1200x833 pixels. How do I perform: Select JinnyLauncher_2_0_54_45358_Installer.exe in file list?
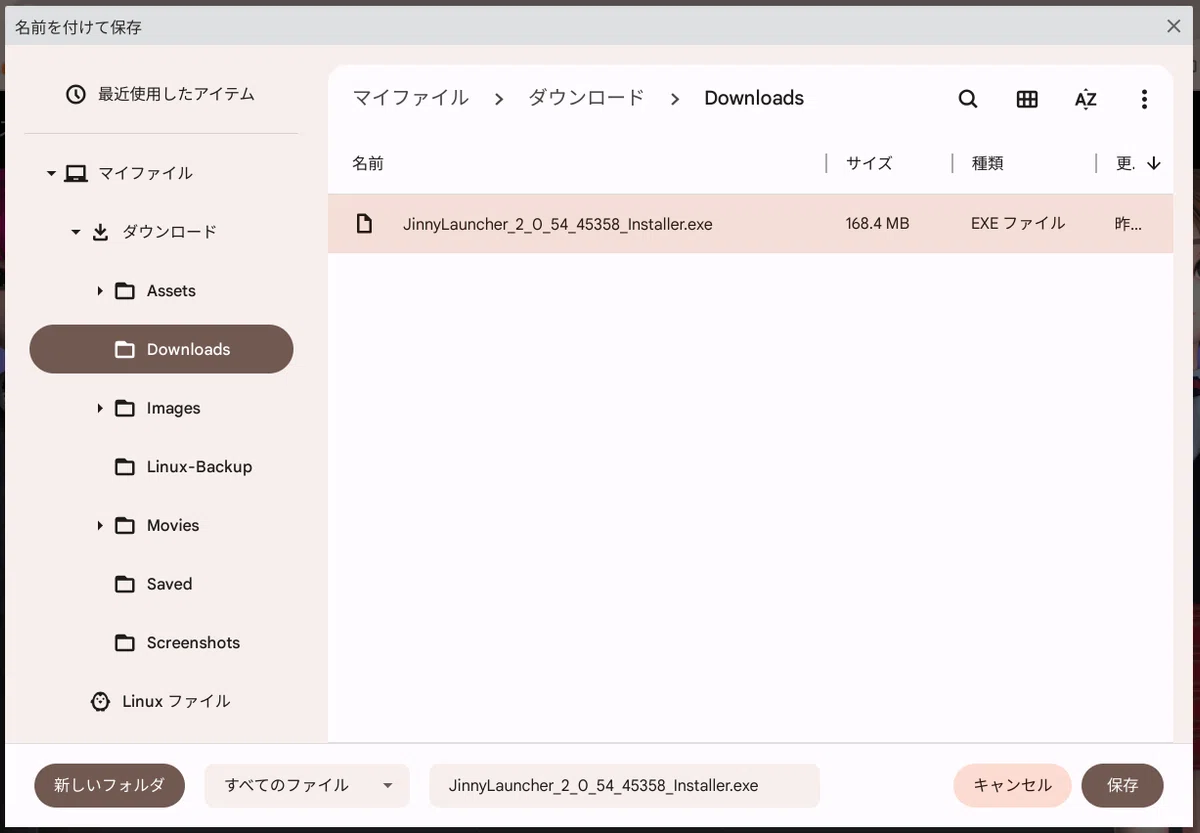click(x=750, y=224)
